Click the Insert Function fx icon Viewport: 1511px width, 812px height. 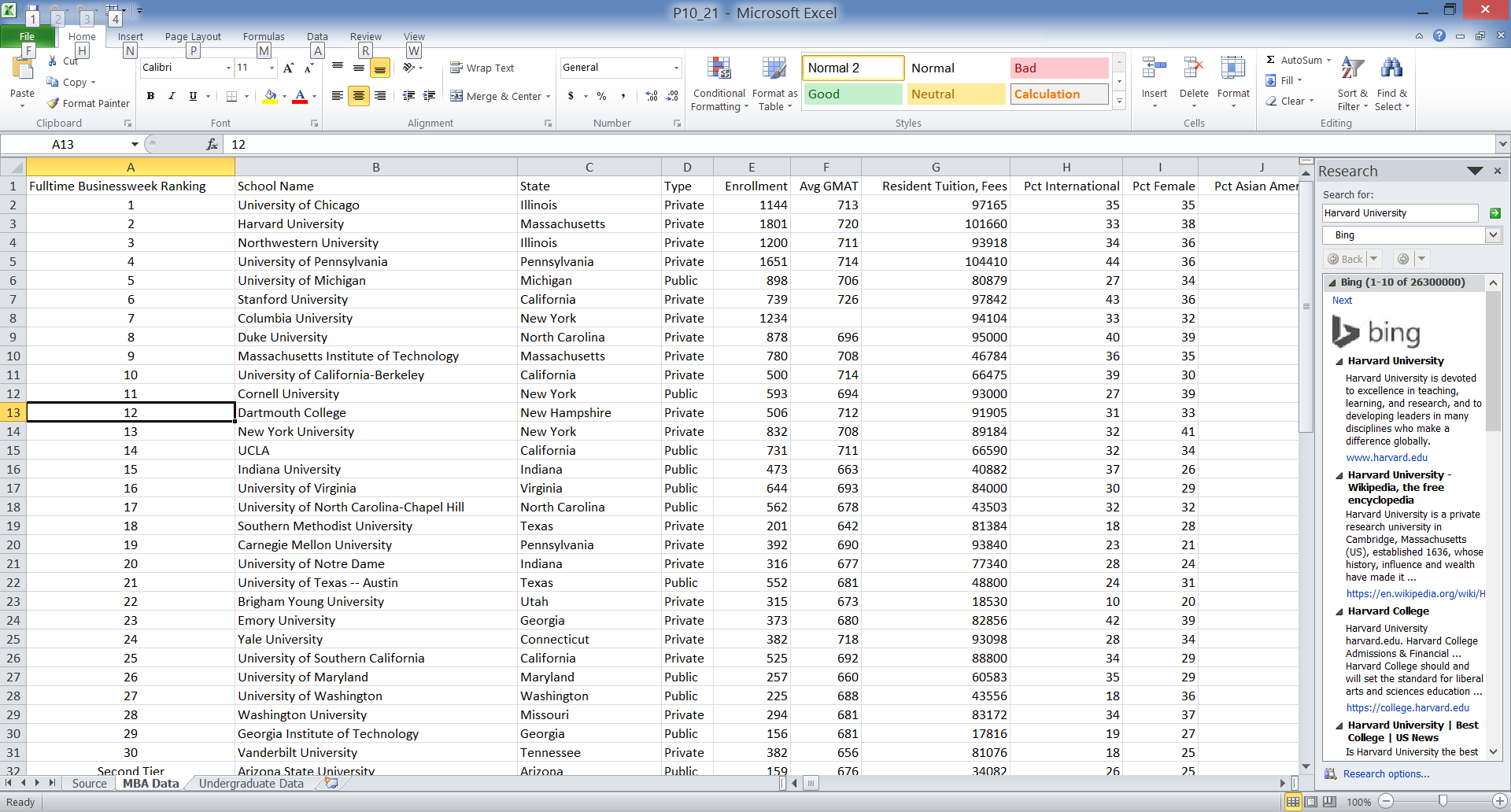(x=212, y=144)
